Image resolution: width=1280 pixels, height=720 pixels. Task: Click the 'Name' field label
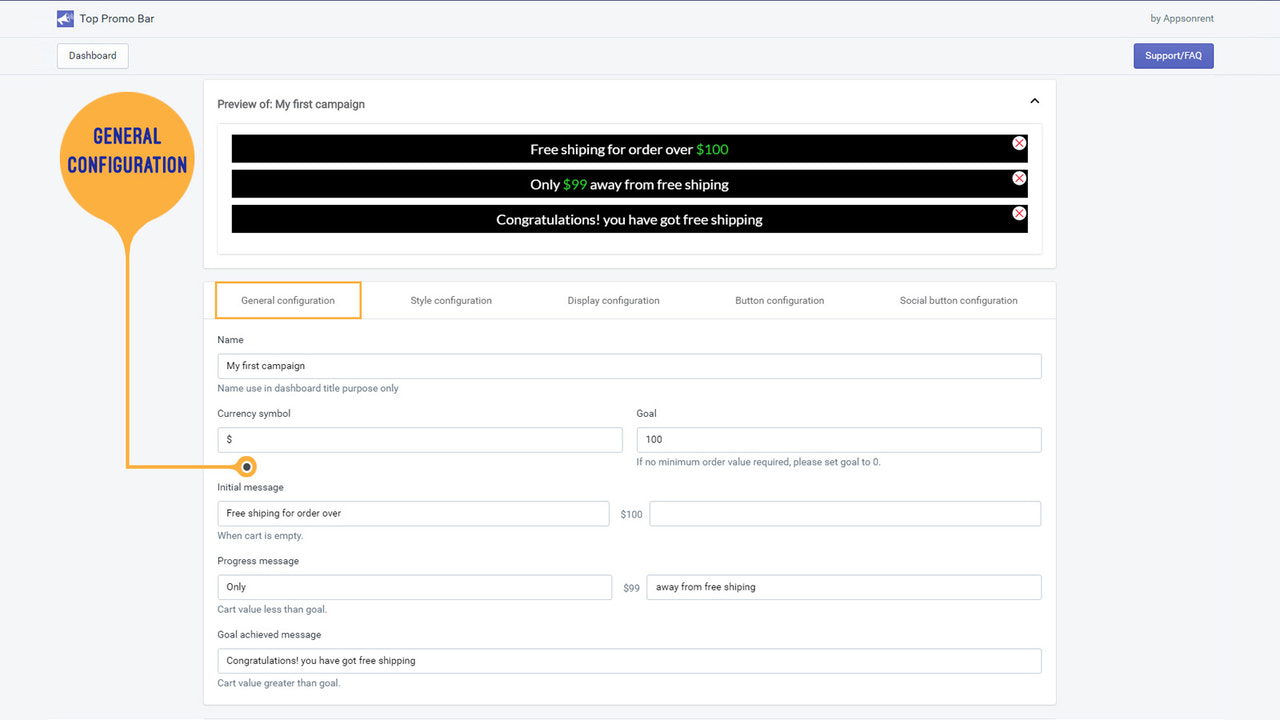(x=230, y=340)
